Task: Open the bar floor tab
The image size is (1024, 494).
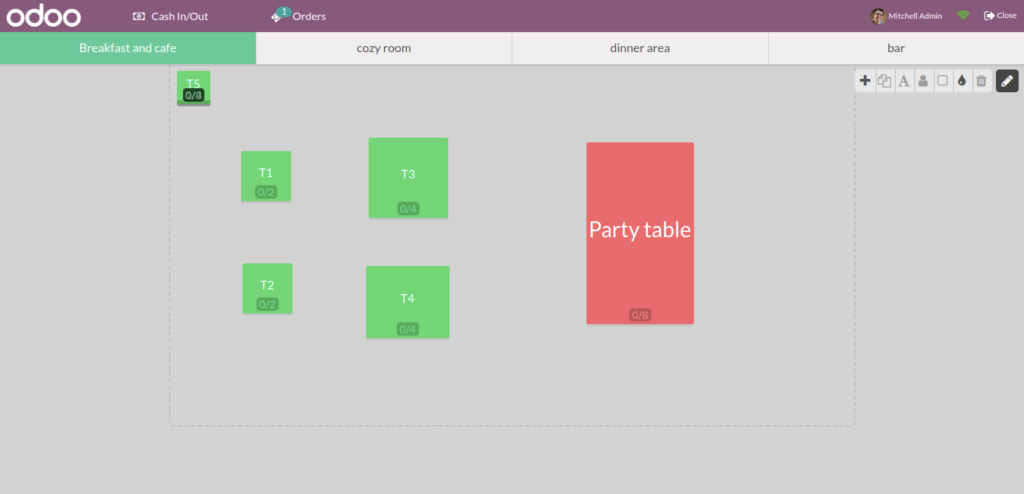Action: click(896, 48)
